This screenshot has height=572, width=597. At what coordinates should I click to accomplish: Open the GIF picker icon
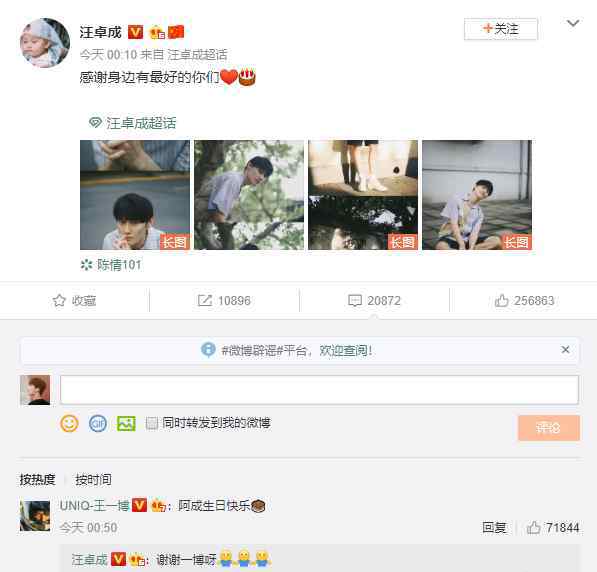(97, 423)
